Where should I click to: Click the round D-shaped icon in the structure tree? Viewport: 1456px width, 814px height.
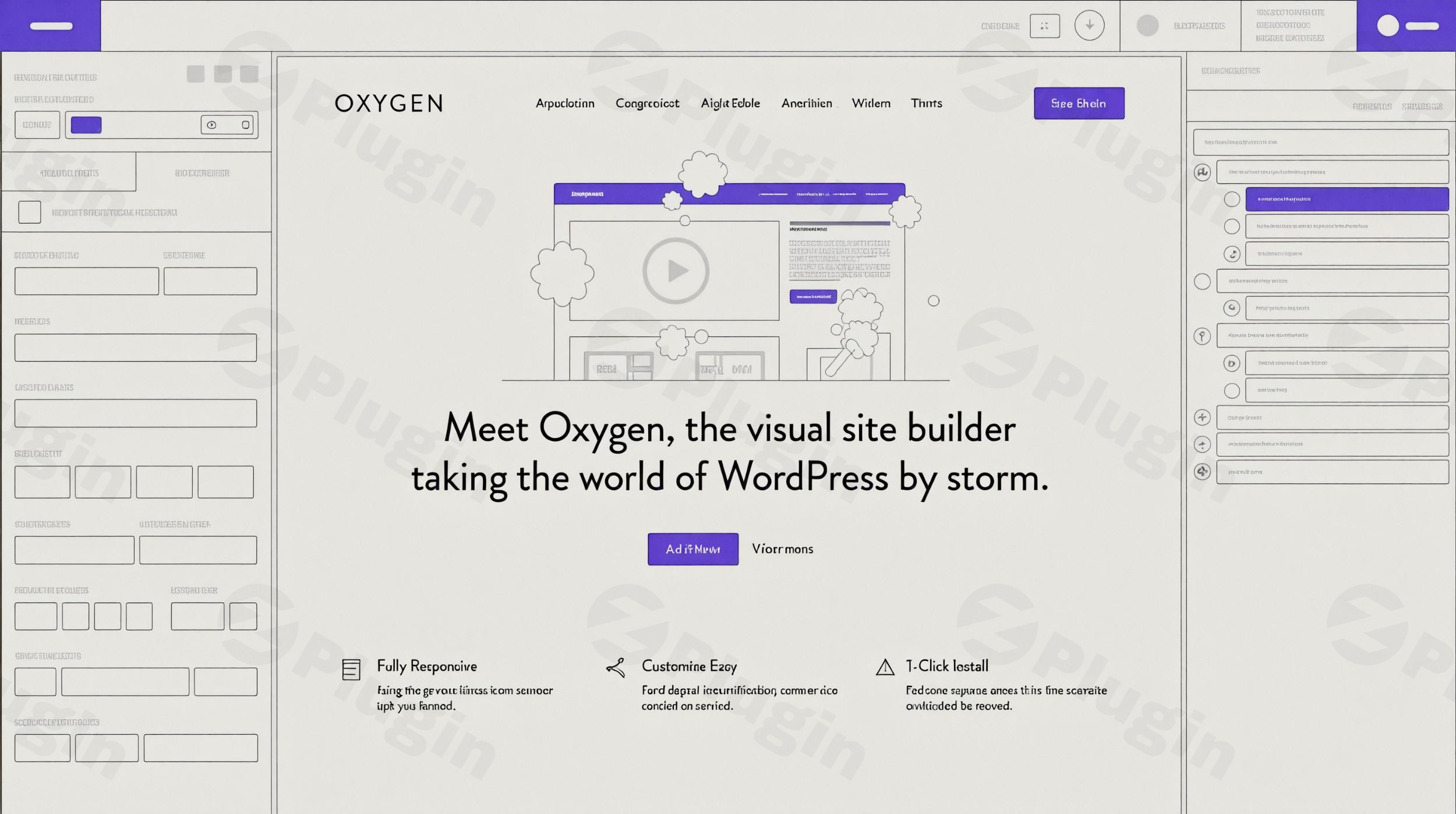point(1231,363)
